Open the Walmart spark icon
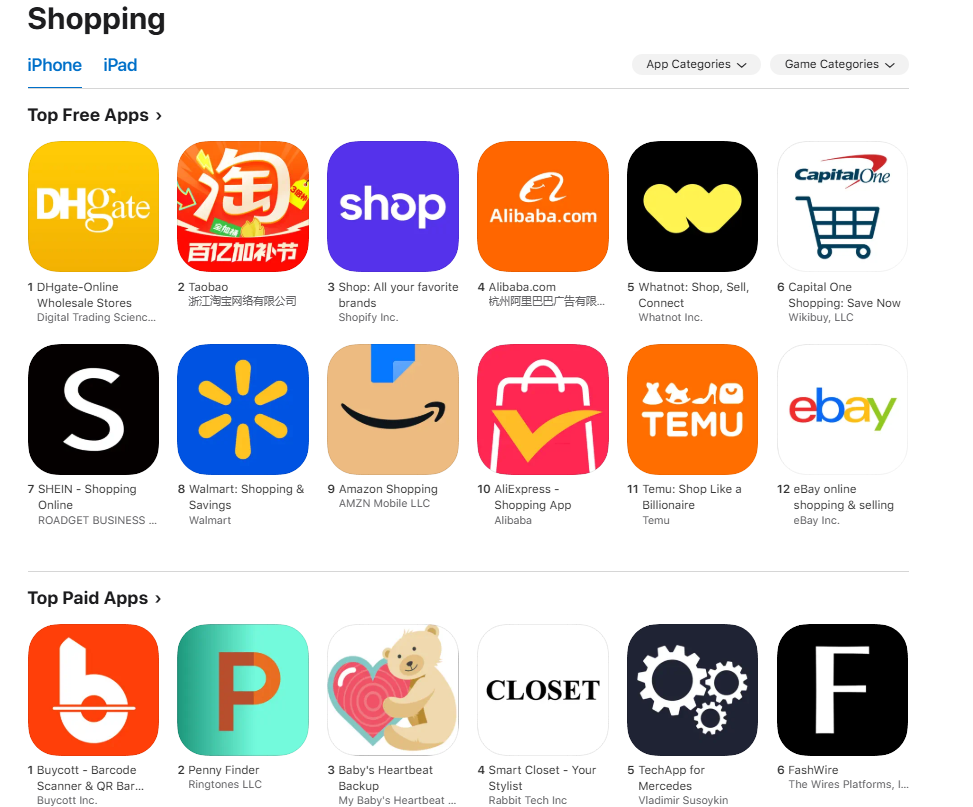Viewport: 973px width, 807px height. pos(243,410)
